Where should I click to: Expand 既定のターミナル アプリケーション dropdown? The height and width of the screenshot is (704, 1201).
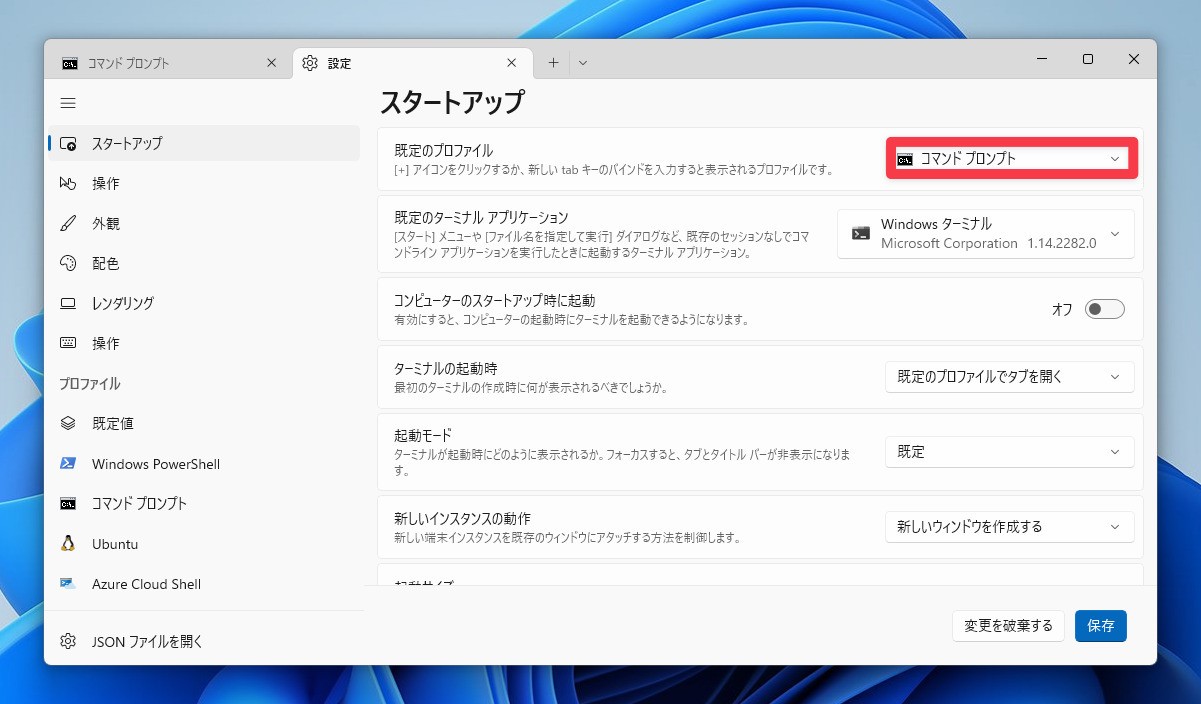[x=985, y=234]
